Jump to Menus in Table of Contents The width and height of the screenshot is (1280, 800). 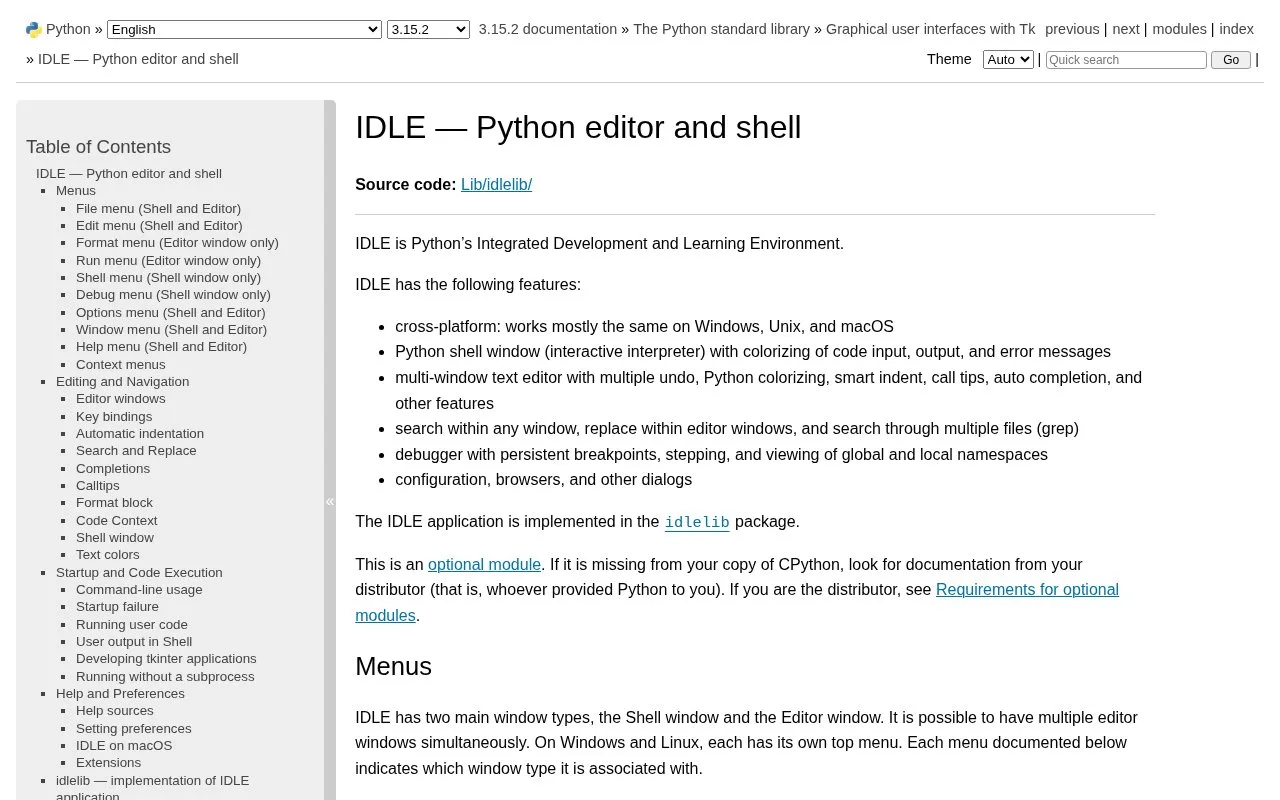click(76, 191)
